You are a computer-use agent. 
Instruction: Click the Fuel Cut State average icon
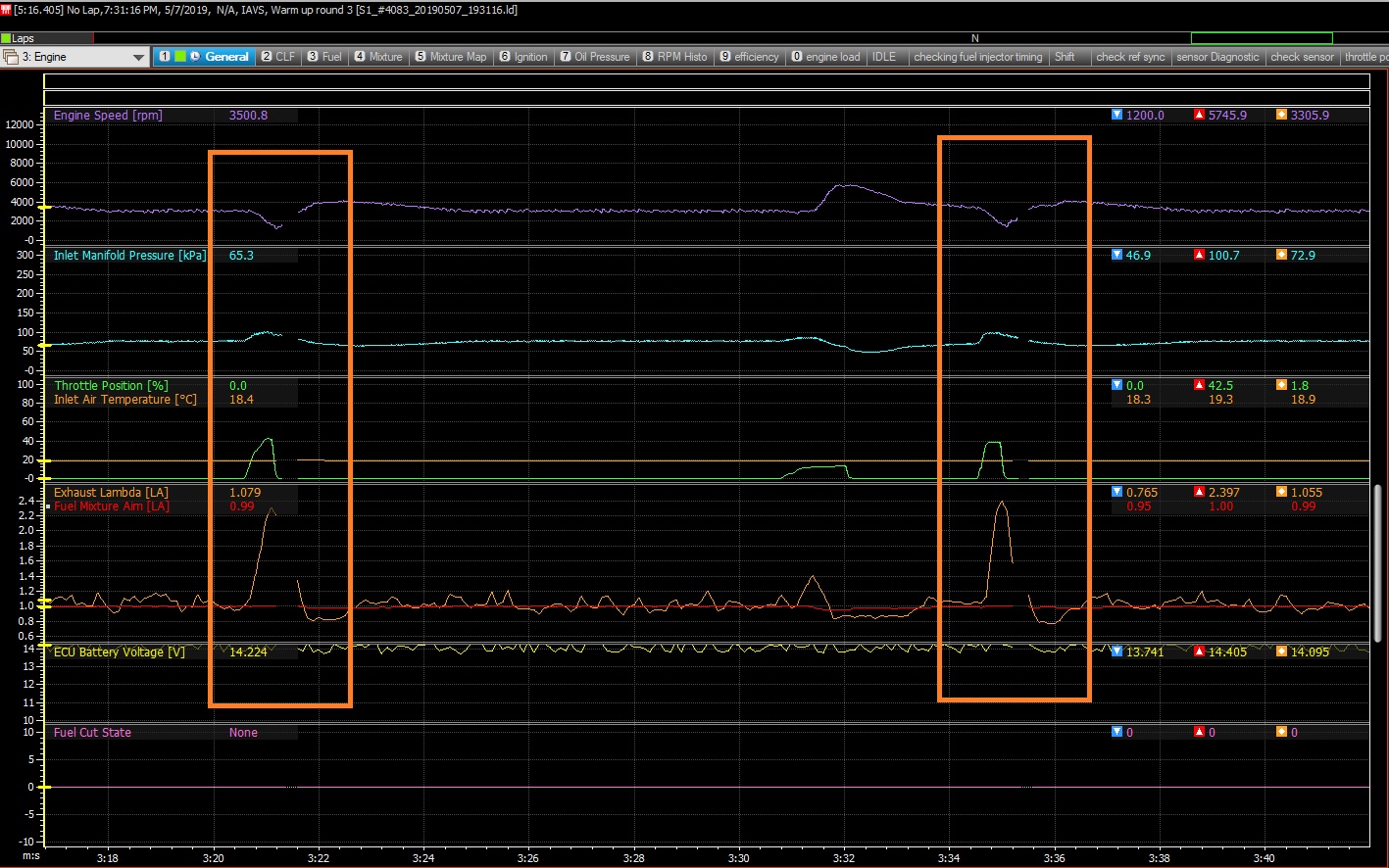tap(1281, 732)
